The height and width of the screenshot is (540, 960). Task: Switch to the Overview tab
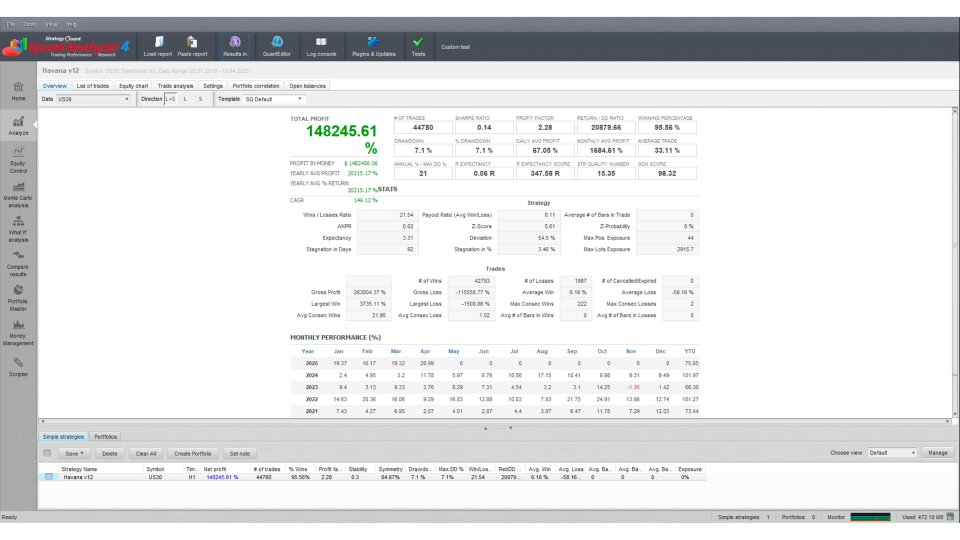click(54, 86)
